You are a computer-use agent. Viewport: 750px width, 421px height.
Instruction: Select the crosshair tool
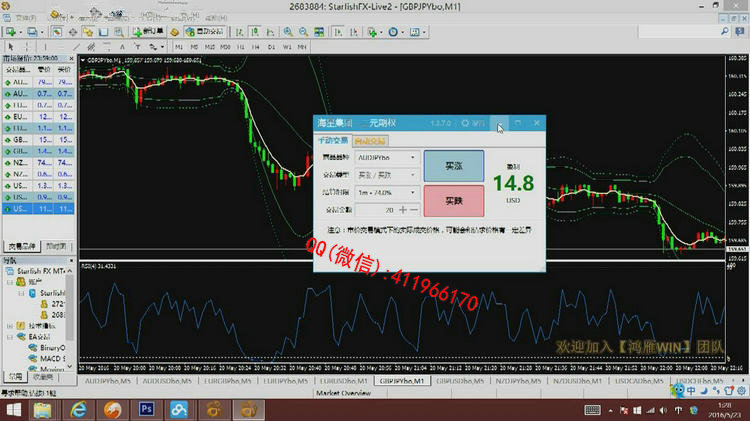27,47
